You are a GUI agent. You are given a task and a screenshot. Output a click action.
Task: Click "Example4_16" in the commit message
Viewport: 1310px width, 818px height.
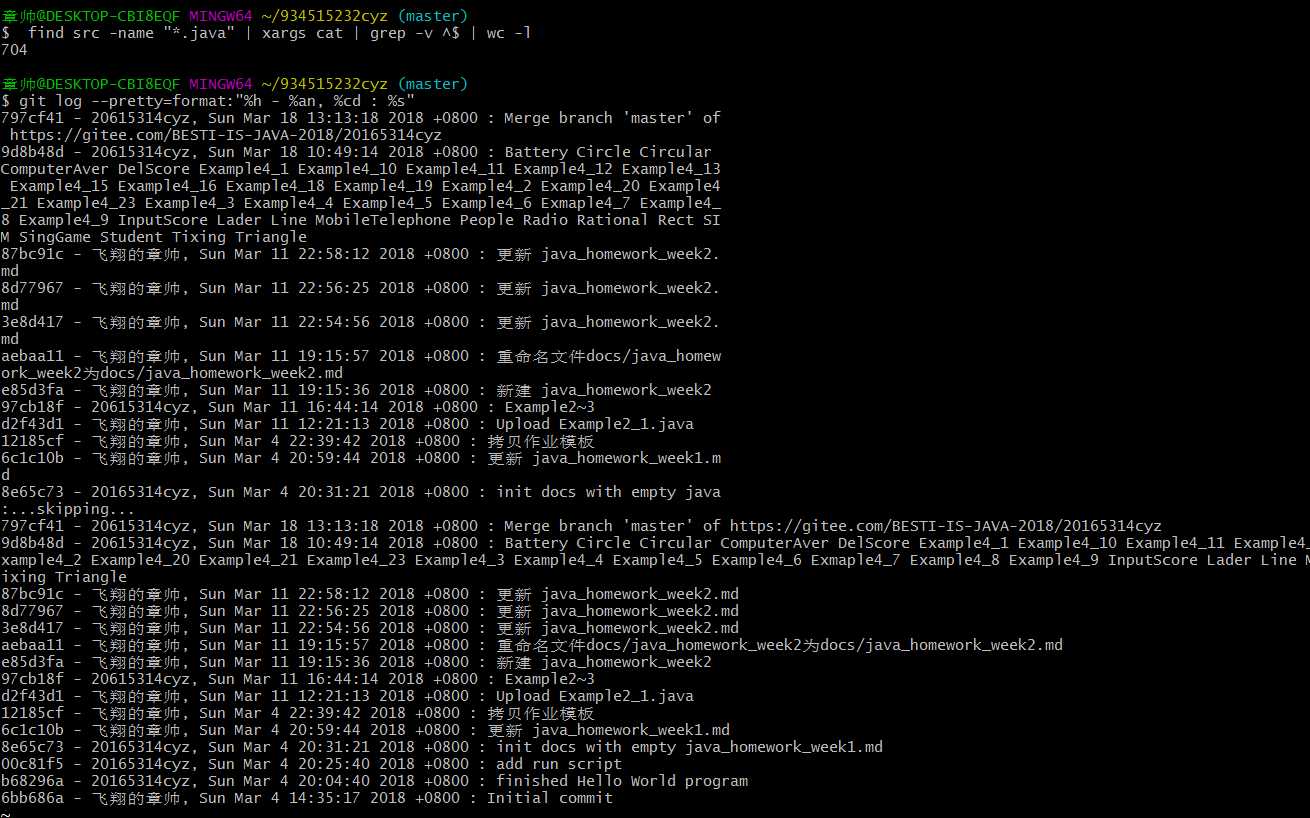pos(167,186)
